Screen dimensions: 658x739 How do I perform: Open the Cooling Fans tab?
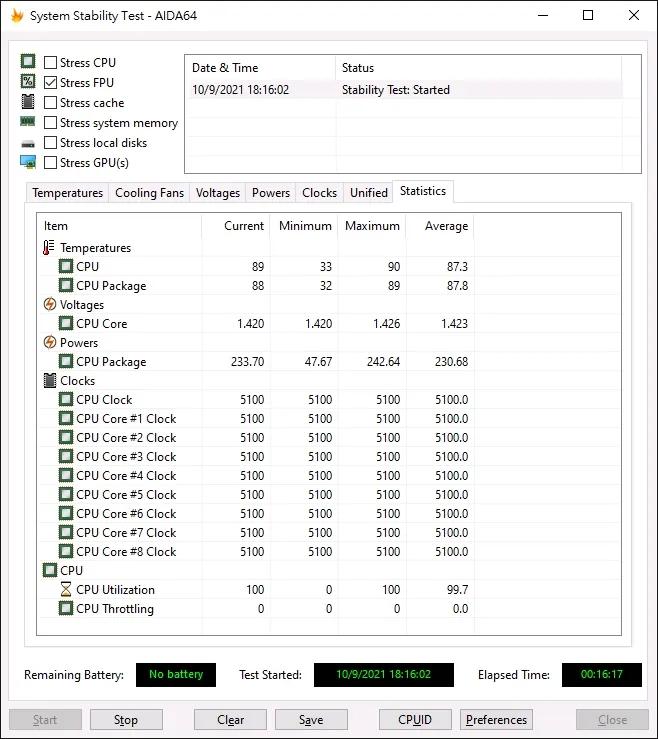click(149, 193)
